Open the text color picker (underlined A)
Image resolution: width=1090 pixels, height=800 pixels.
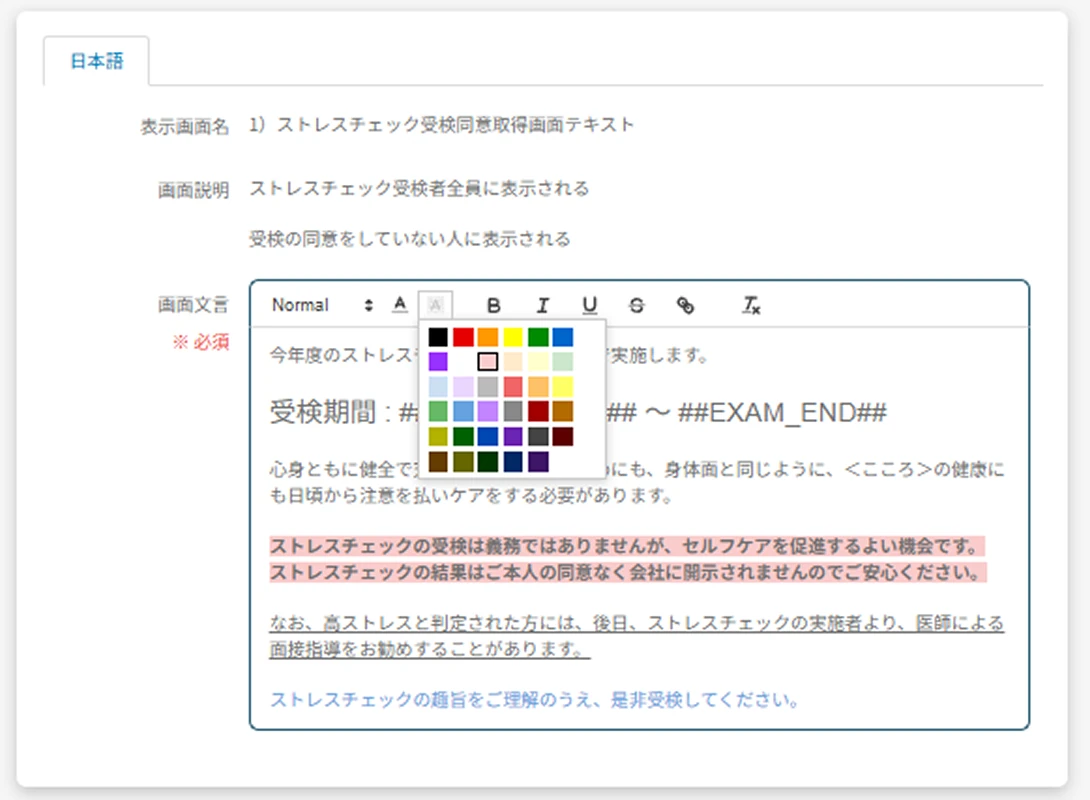tap(400, 304)
